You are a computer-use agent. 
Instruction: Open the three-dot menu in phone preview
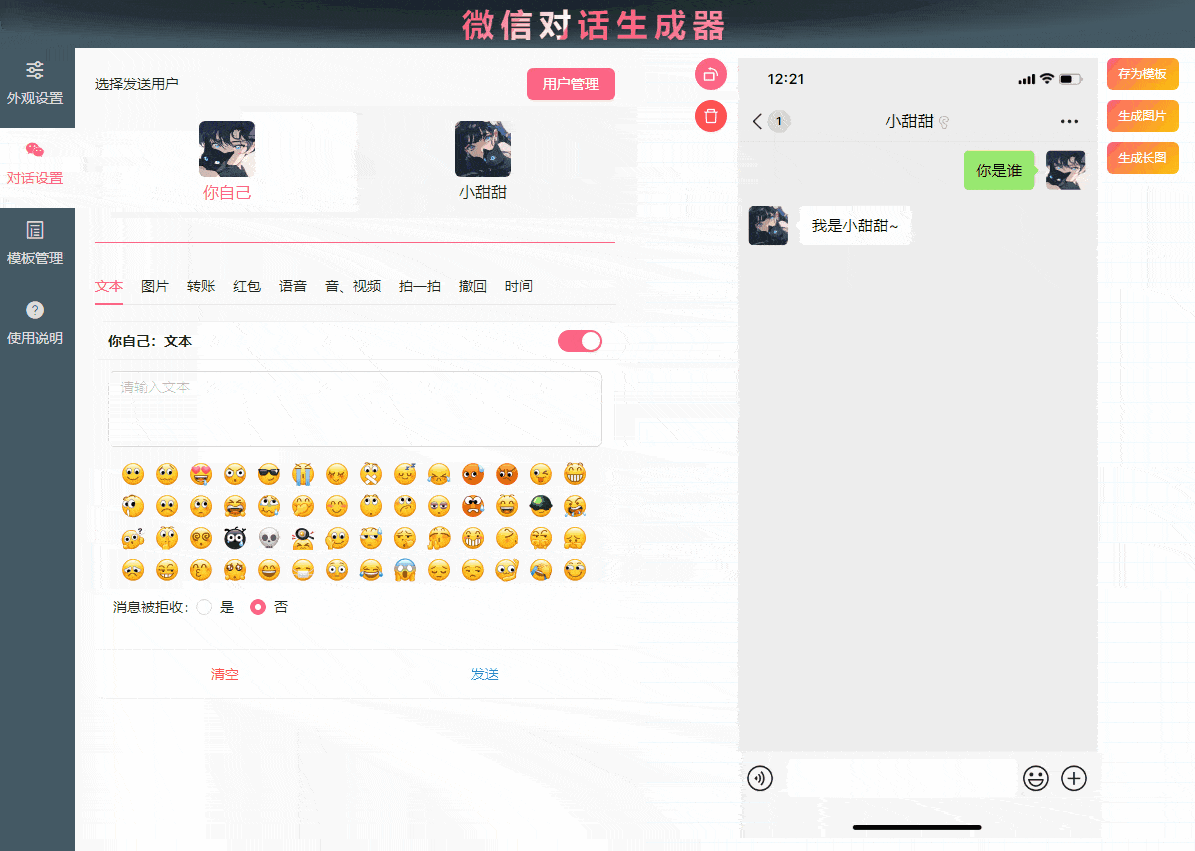[1069, 121]
